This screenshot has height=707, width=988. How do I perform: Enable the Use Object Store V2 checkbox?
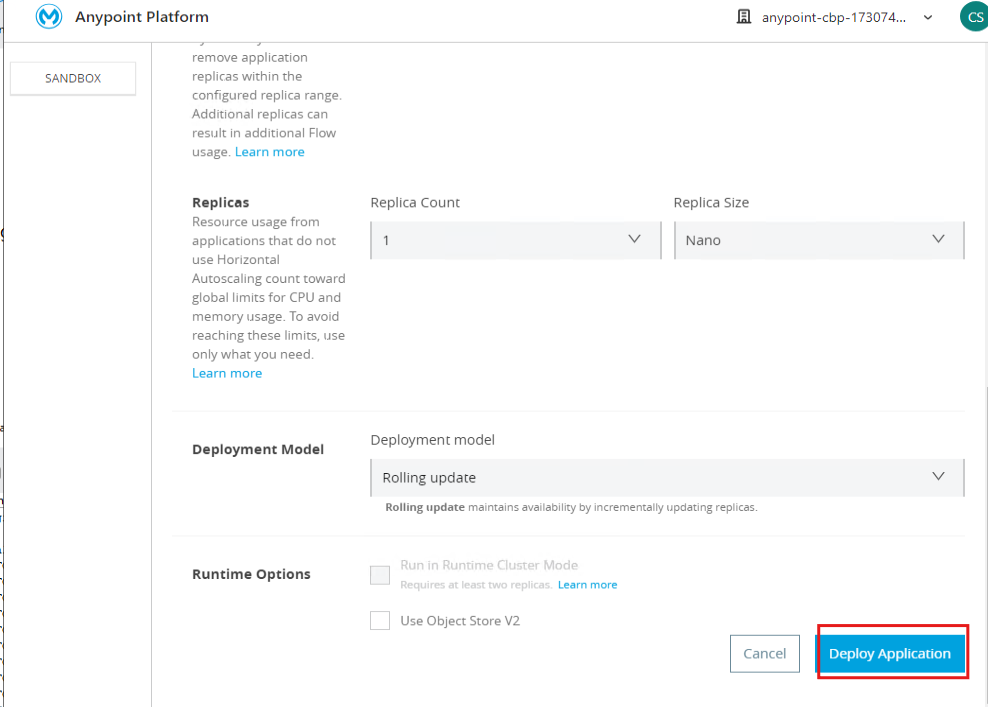pyautogui.click(x=380, y=620)
